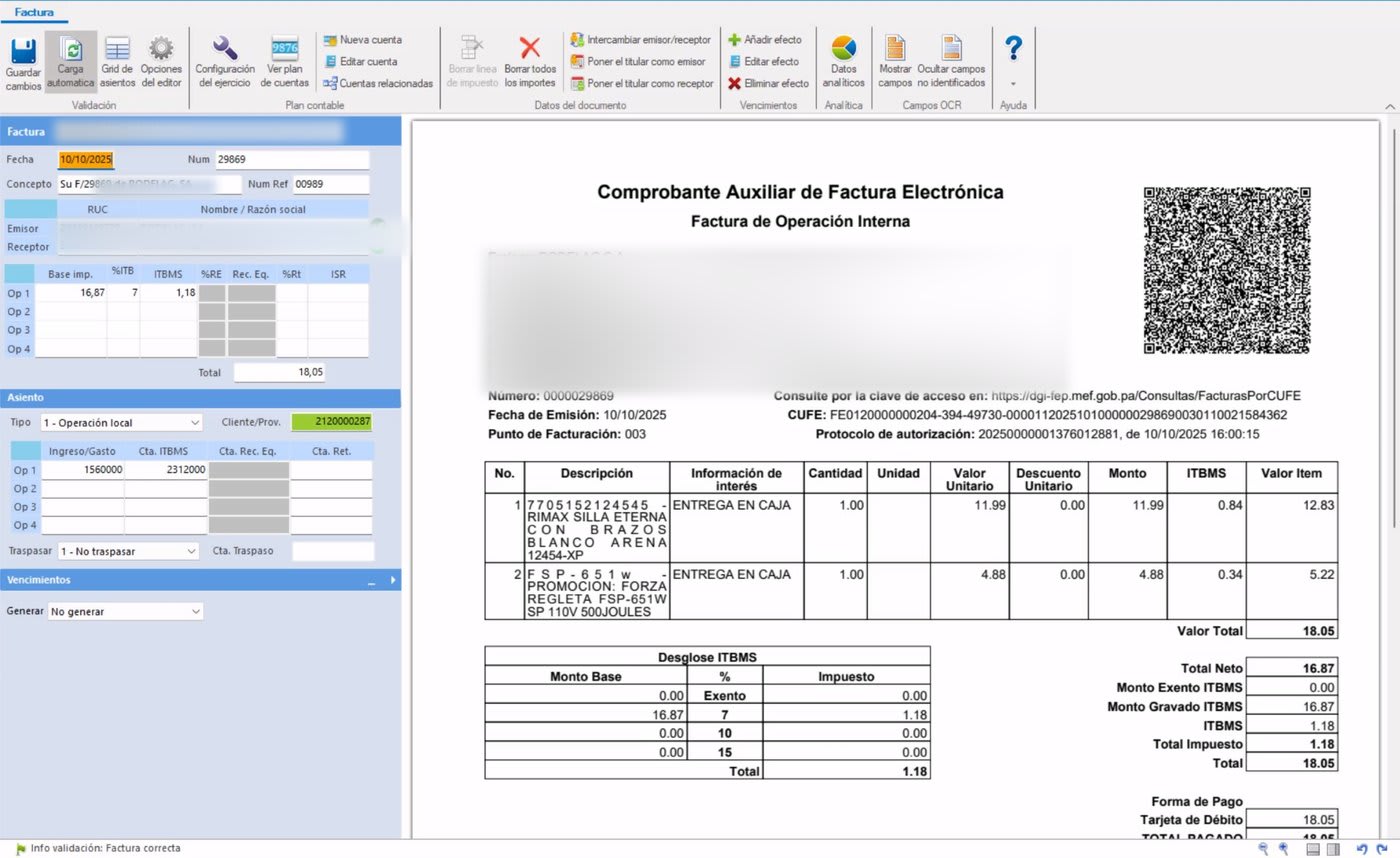Switch to horizontal split layout

(x=1314, y=849)
